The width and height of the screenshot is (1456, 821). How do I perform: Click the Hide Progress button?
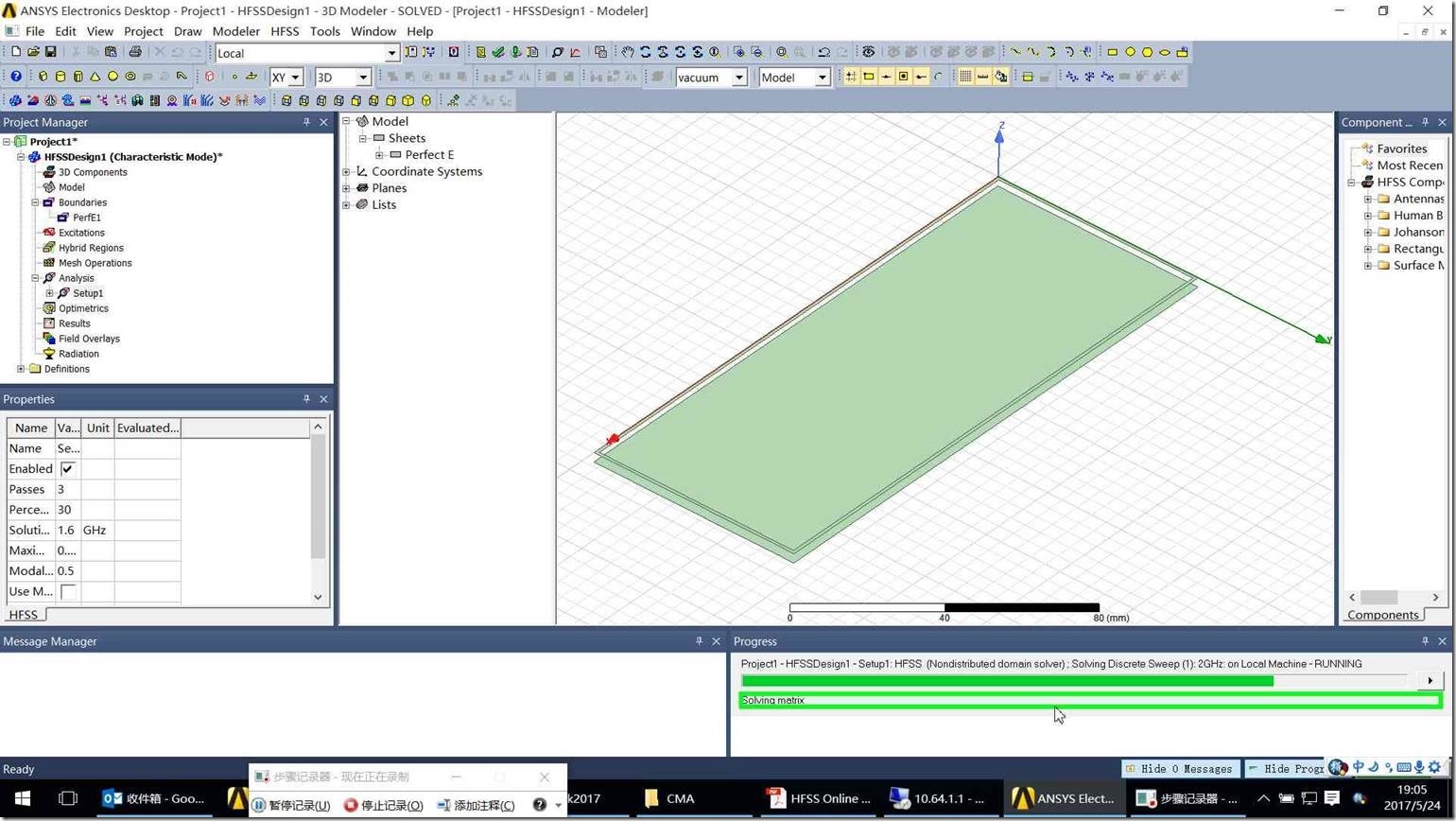pyautogui.click(x=1285, y=769)
